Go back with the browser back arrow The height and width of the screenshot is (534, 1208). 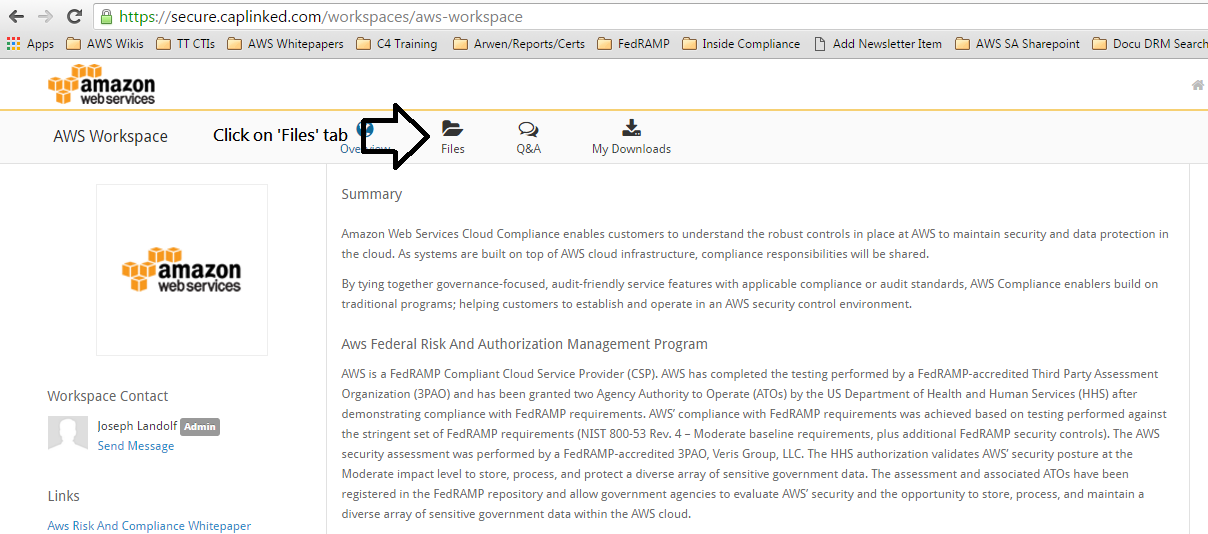[17, 17]
